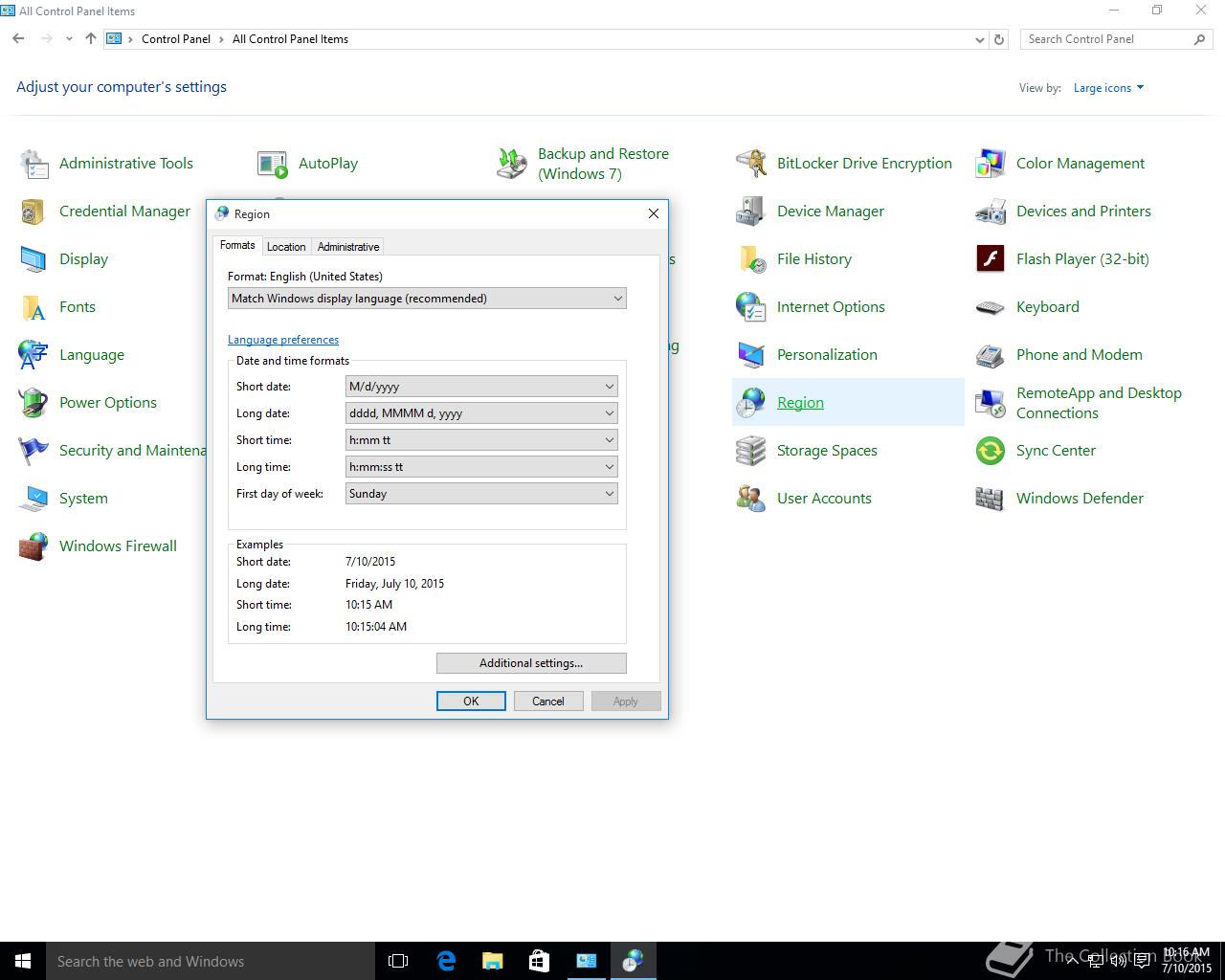This screenshot has height=980, width=1225.
Task: Open RemoteApp and Desktop Connections icon
Action: coord(991,403)
